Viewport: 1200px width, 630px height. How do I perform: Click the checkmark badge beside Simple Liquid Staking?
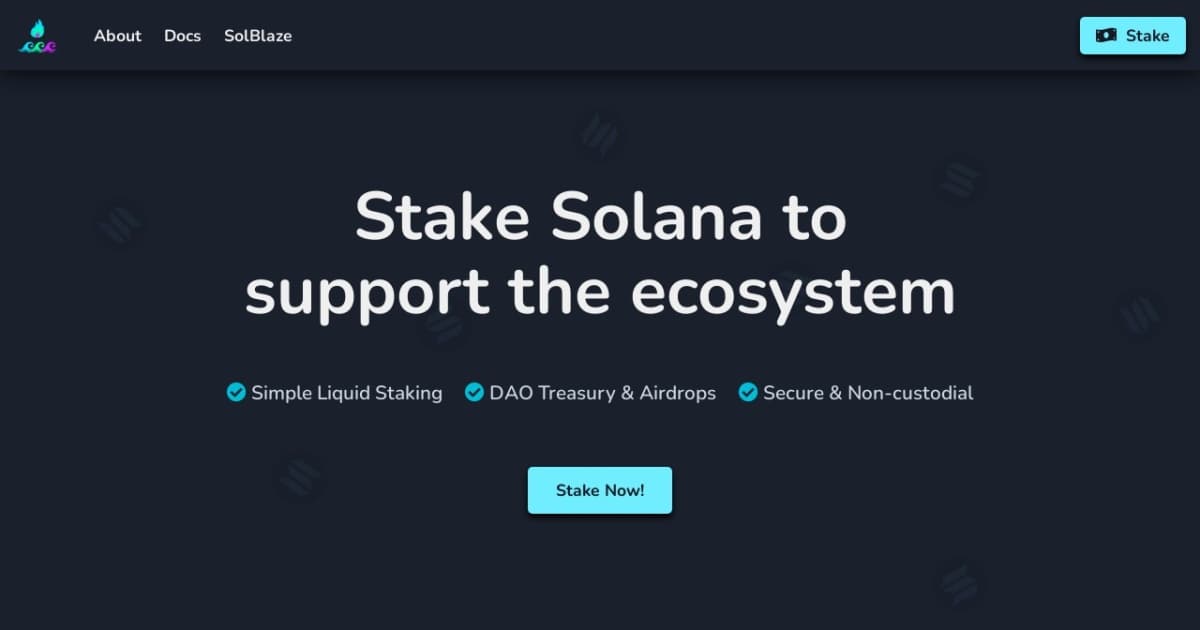pyautogui.click(x=236, y=393)
